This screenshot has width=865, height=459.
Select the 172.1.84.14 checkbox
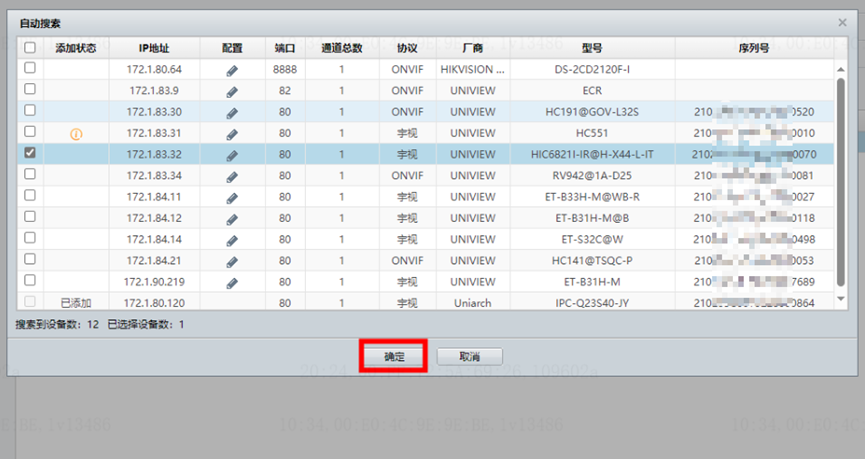30,238
